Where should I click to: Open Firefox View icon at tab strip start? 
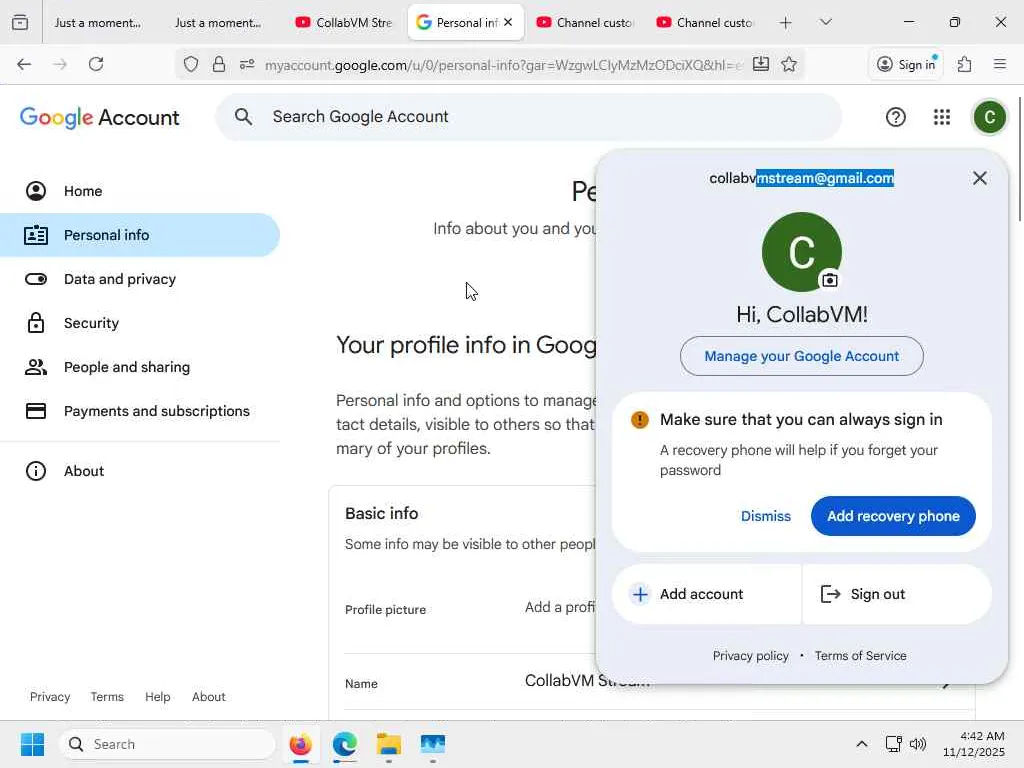[20, 23]
